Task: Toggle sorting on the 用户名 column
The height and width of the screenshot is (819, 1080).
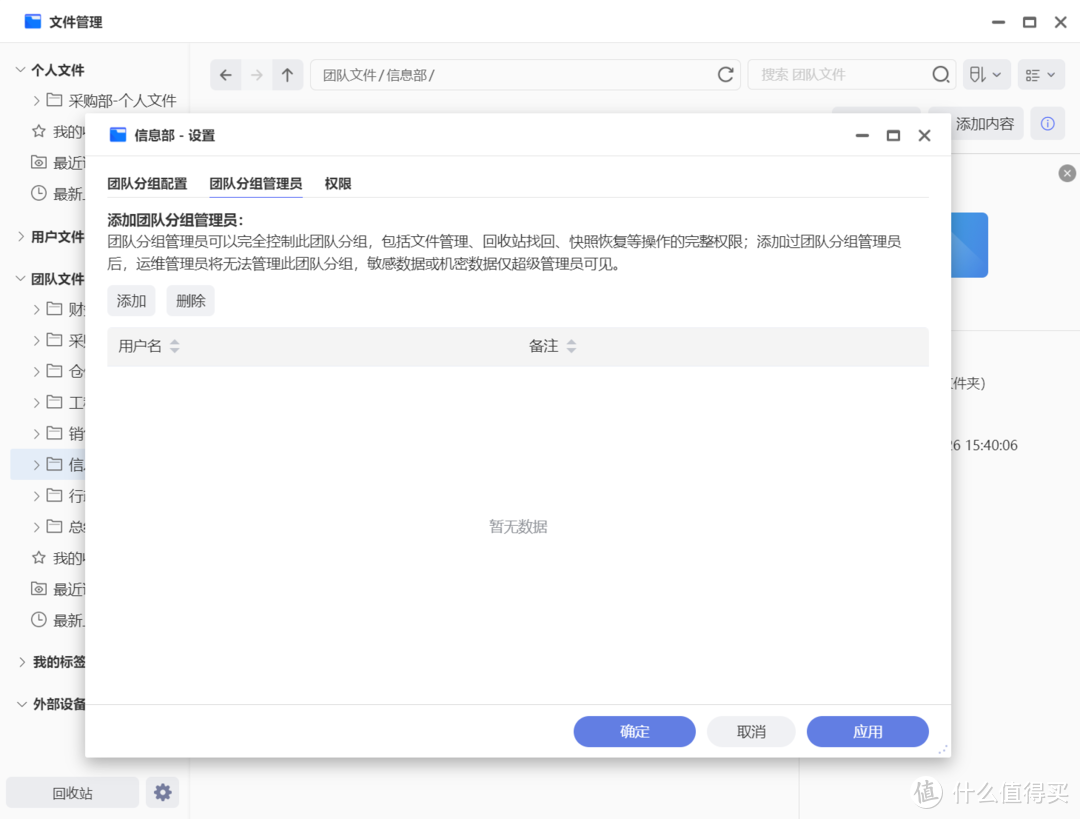Action: pyautogui.click(x=175, y=345)
